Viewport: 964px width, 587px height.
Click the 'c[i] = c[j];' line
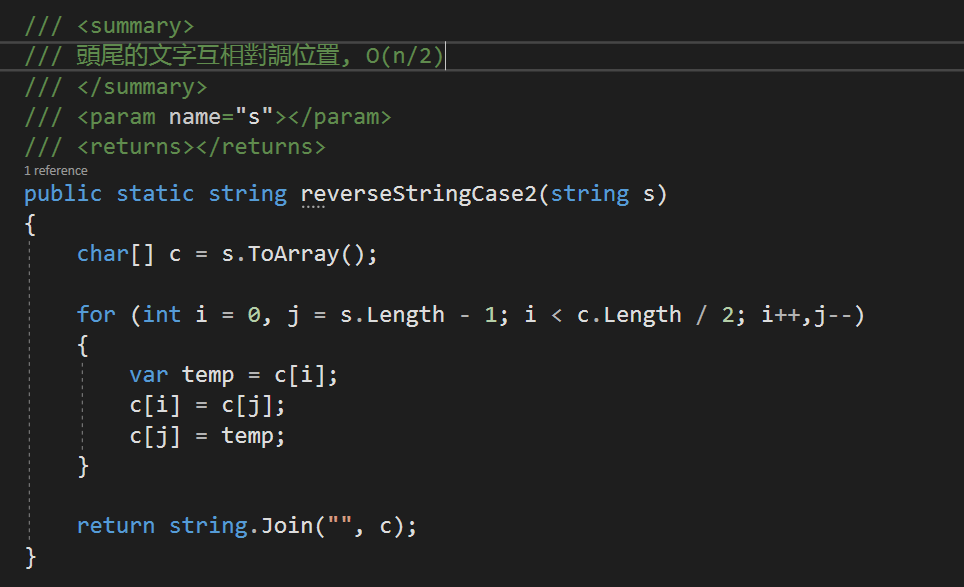207,406
